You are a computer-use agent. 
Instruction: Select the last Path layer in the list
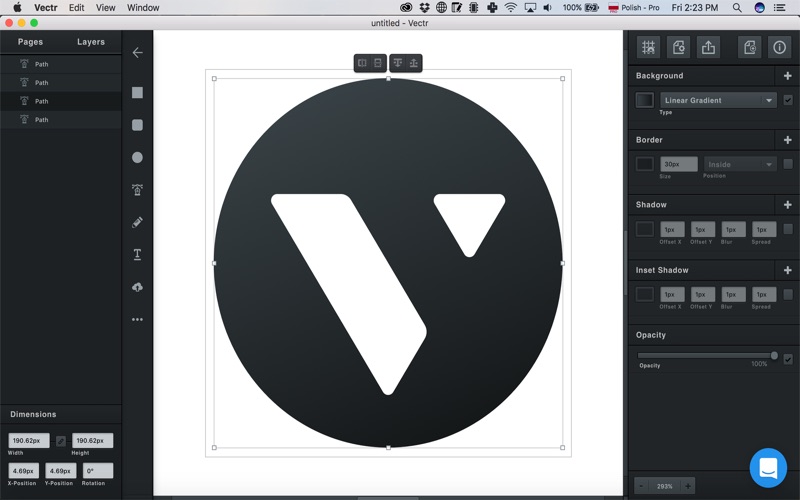61,119
